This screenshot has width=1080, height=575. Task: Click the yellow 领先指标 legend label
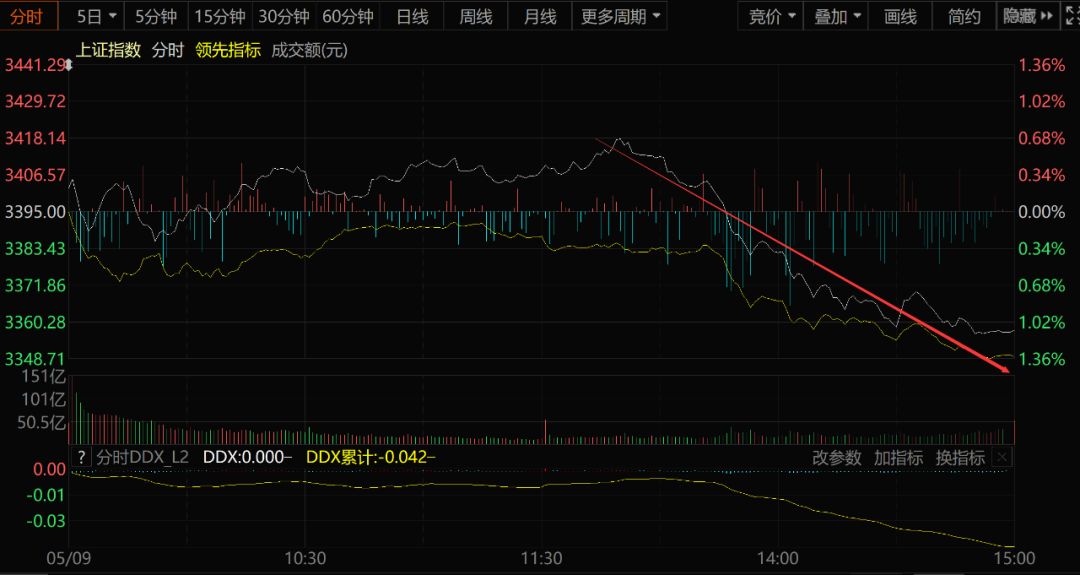228,50
